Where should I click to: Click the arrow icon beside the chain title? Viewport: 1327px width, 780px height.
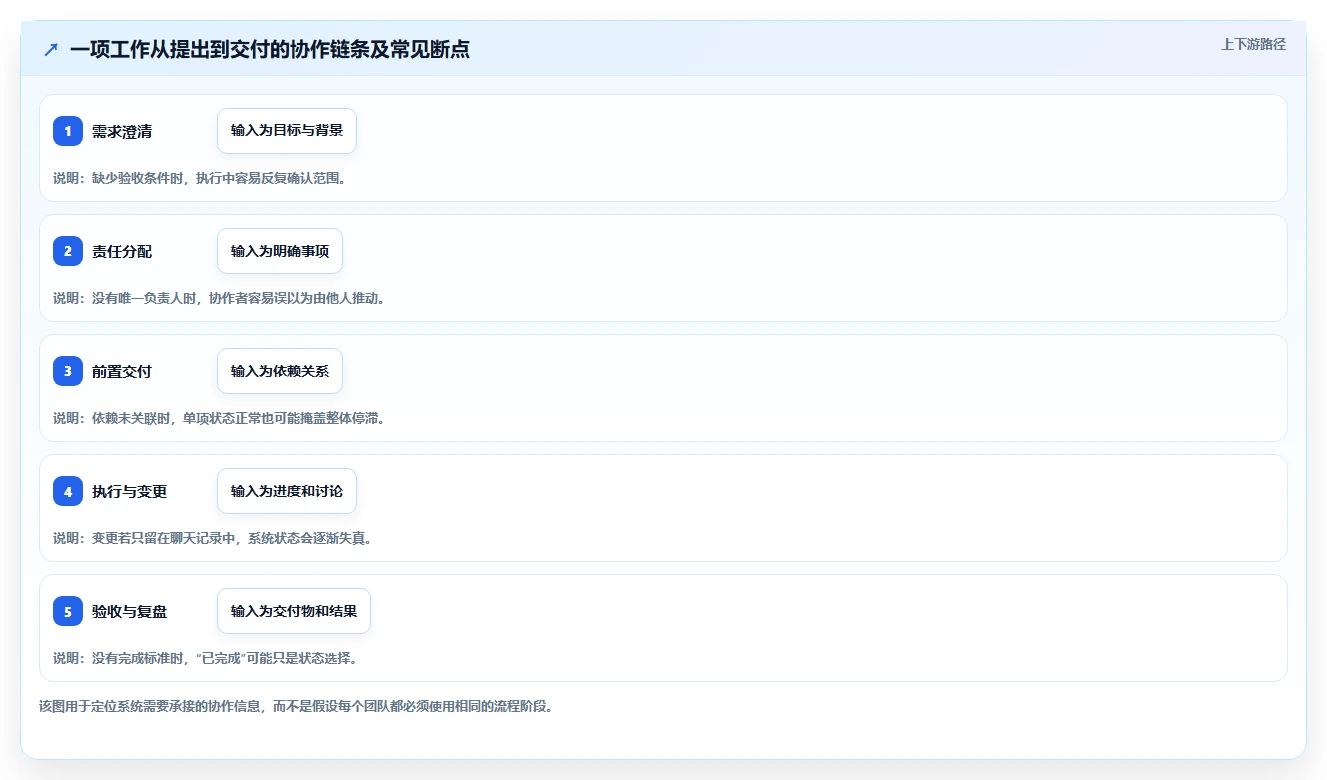coord(51,49)
